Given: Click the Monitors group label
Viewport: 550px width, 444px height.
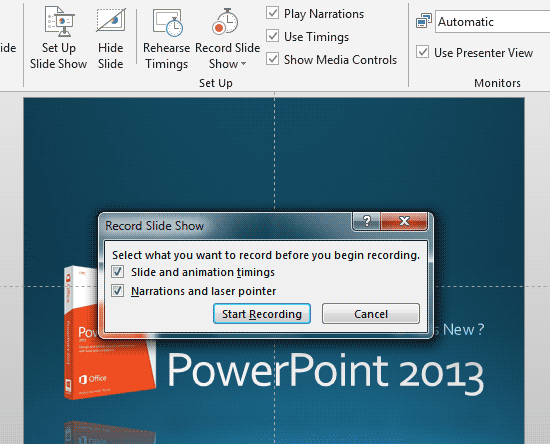Looking at the screenshot, I should coord(497,83).
